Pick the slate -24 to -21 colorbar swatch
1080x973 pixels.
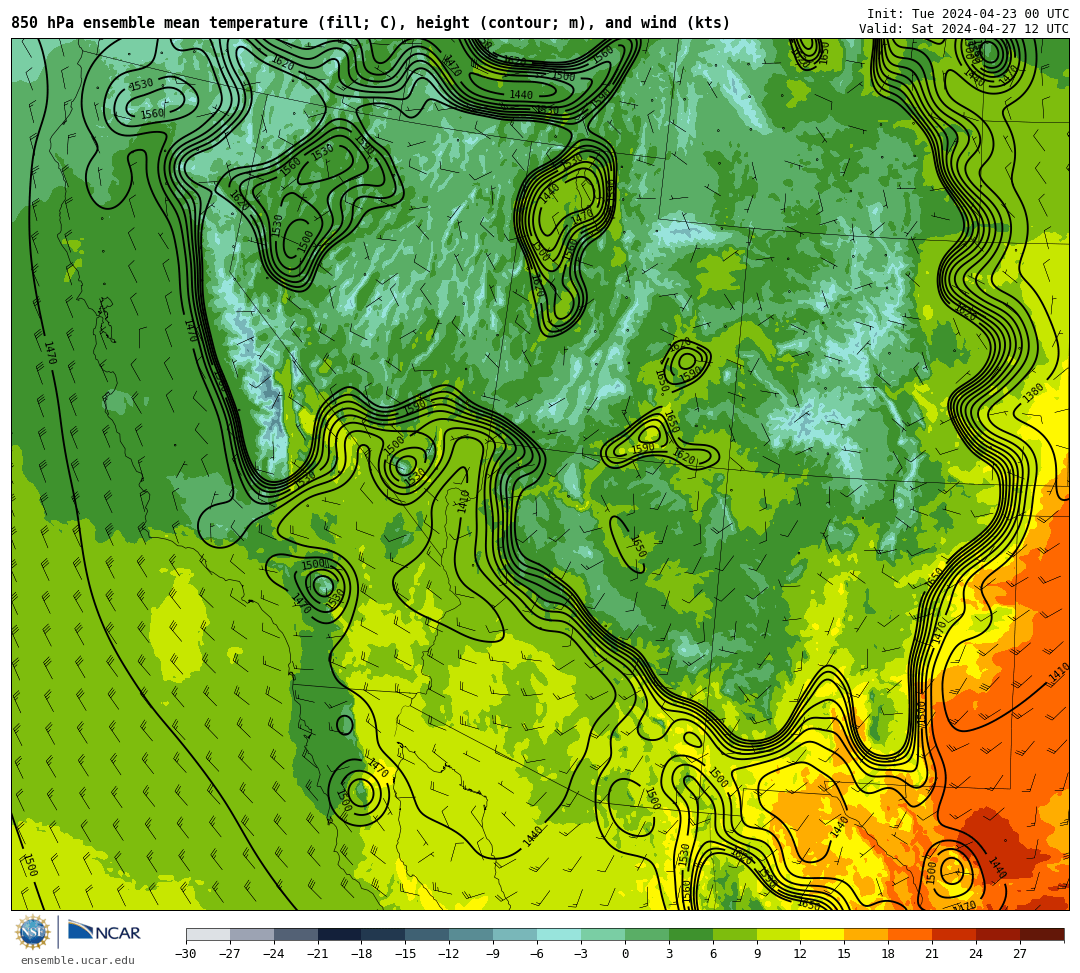[x=296, y=934]
